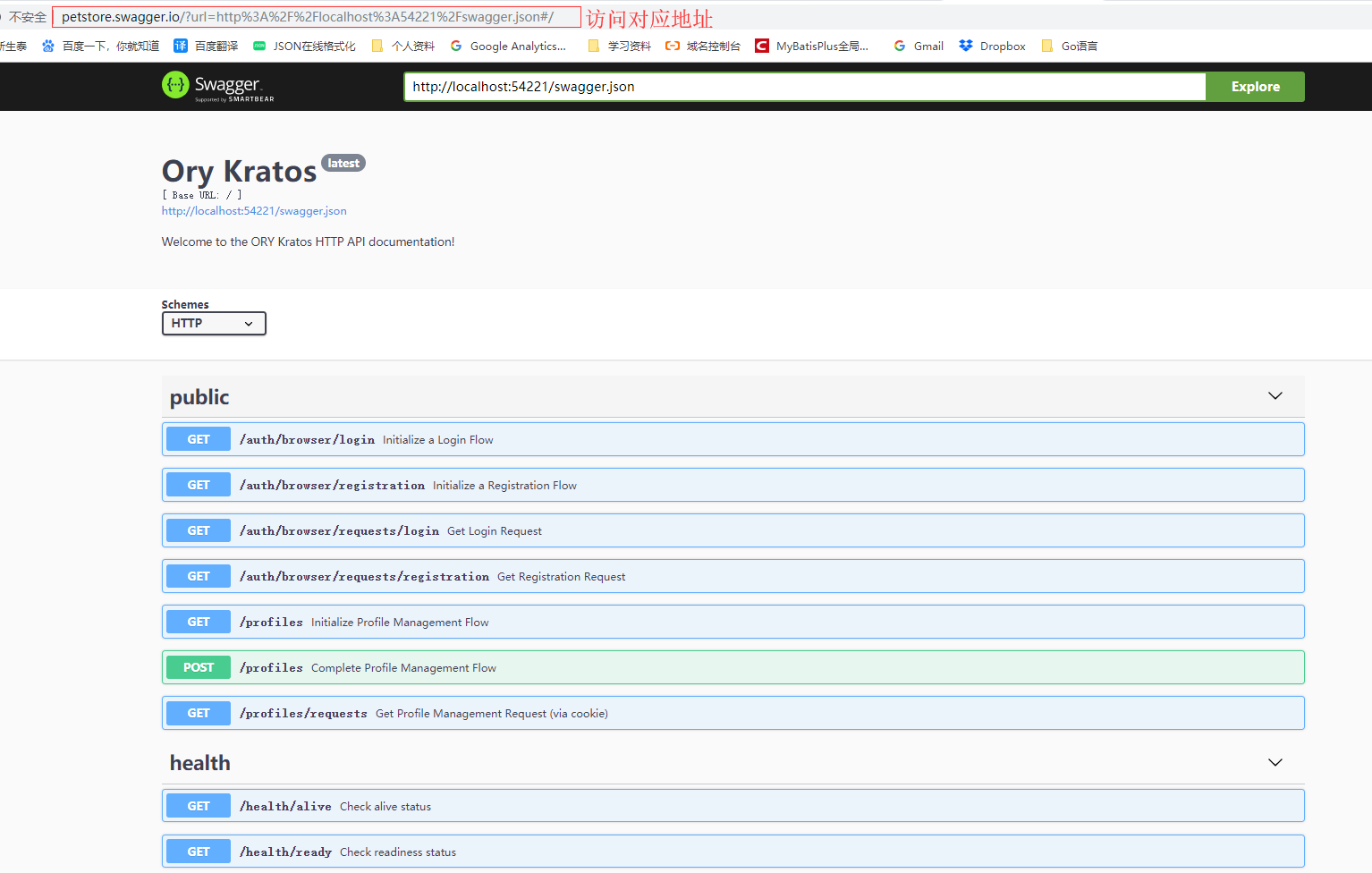The width and height of the screenshot is (1372, 873).
Task: Expand GET /auth/browser/requests/login endpoint
Action: tap(733, 530)
